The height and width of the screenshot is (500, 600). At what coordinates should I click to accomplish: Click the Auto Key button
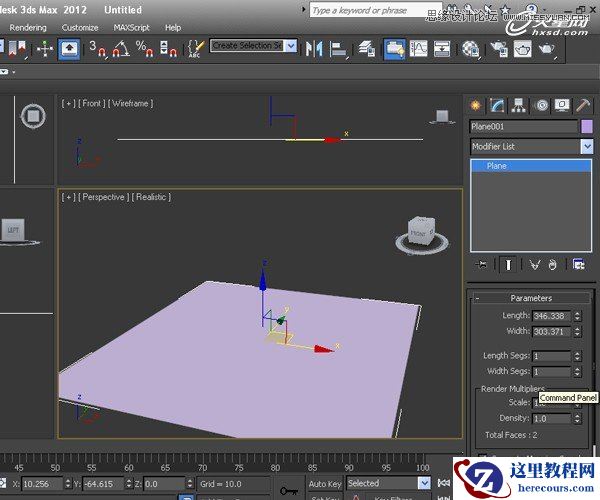tap(325, 483)
